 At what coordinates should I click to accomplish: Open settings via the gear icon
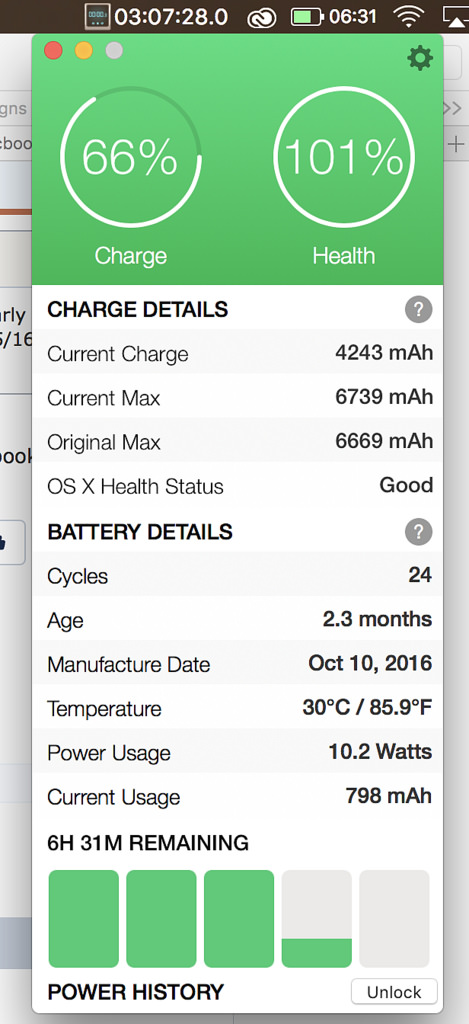click(x=420, y=59)
